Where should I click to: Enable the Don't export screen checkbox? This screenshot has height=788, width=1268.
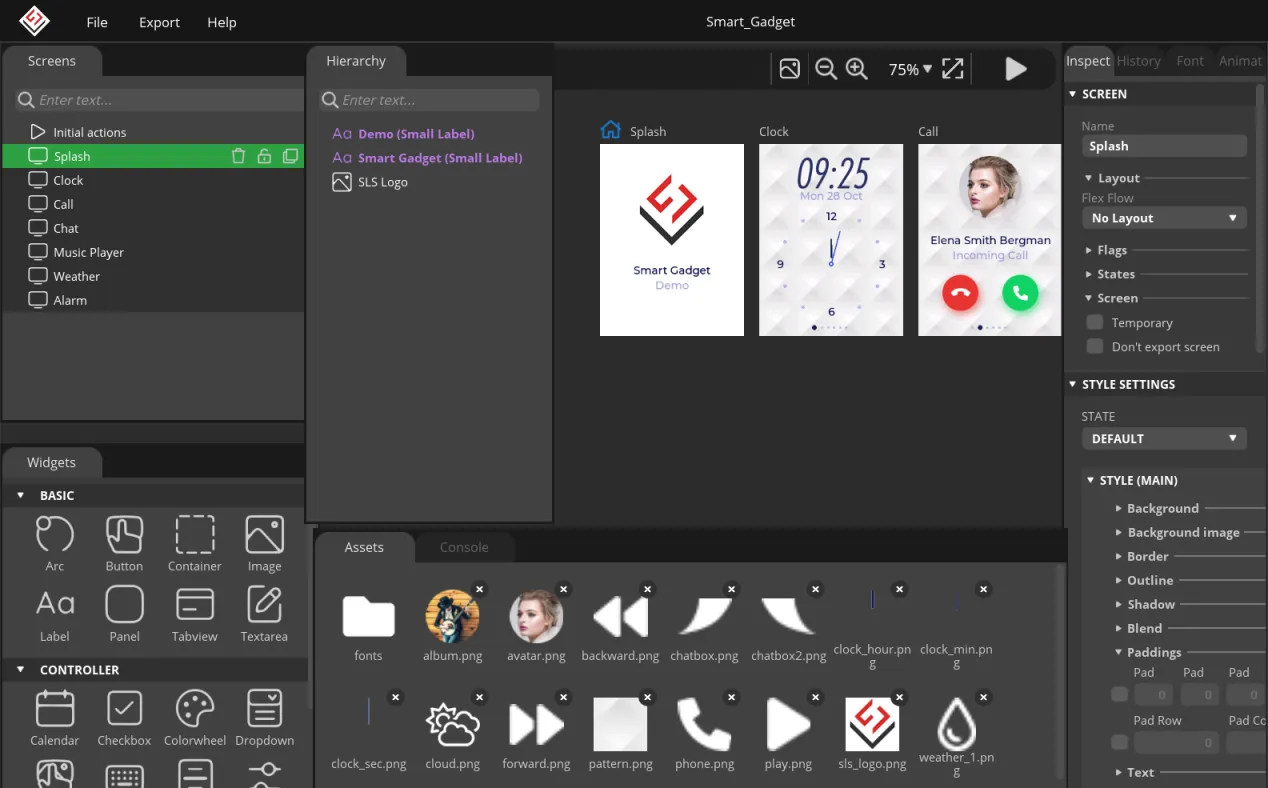(1095, 346)
